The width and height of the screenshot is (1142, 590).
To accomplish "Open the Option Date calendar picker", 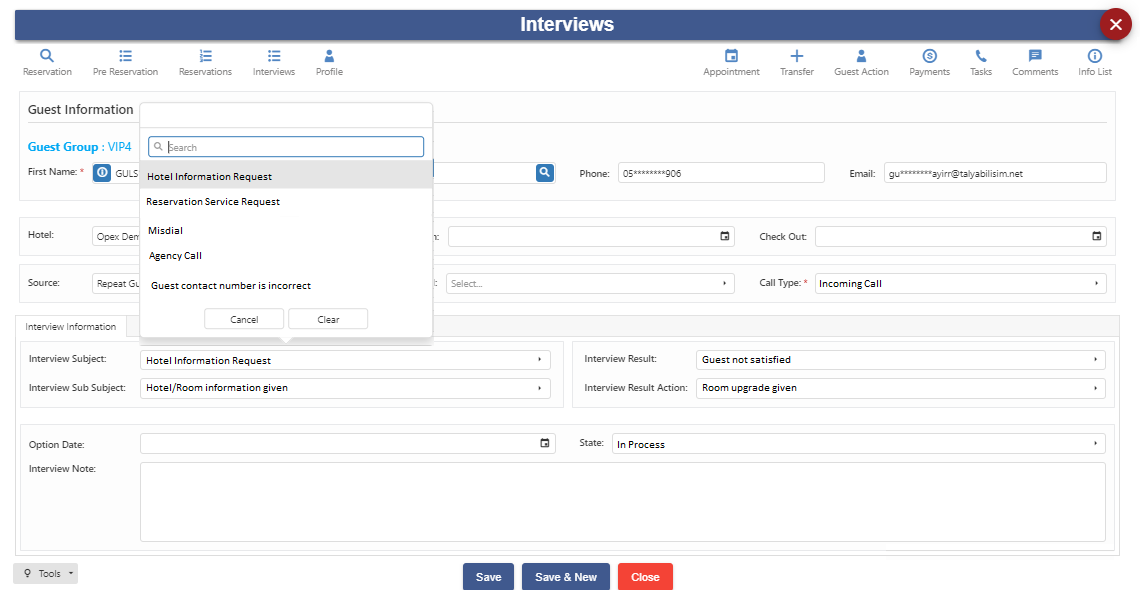I will [x=545, y=443].
